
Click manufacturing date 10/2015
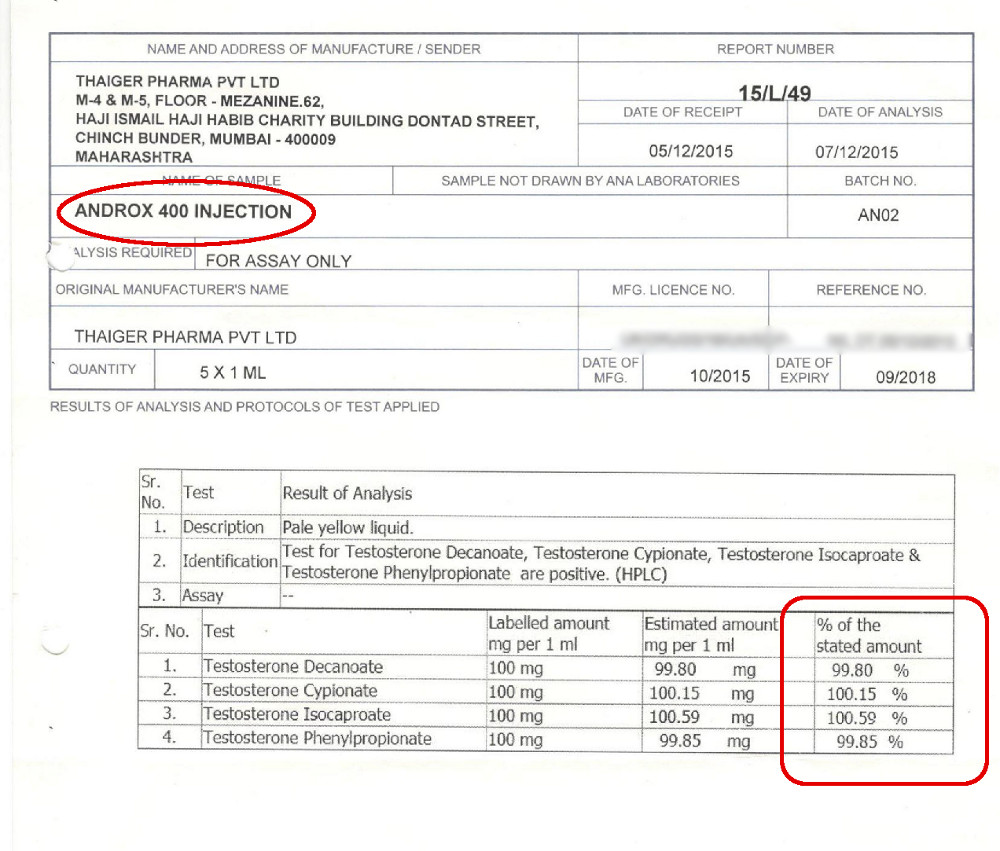coord(720,376)
